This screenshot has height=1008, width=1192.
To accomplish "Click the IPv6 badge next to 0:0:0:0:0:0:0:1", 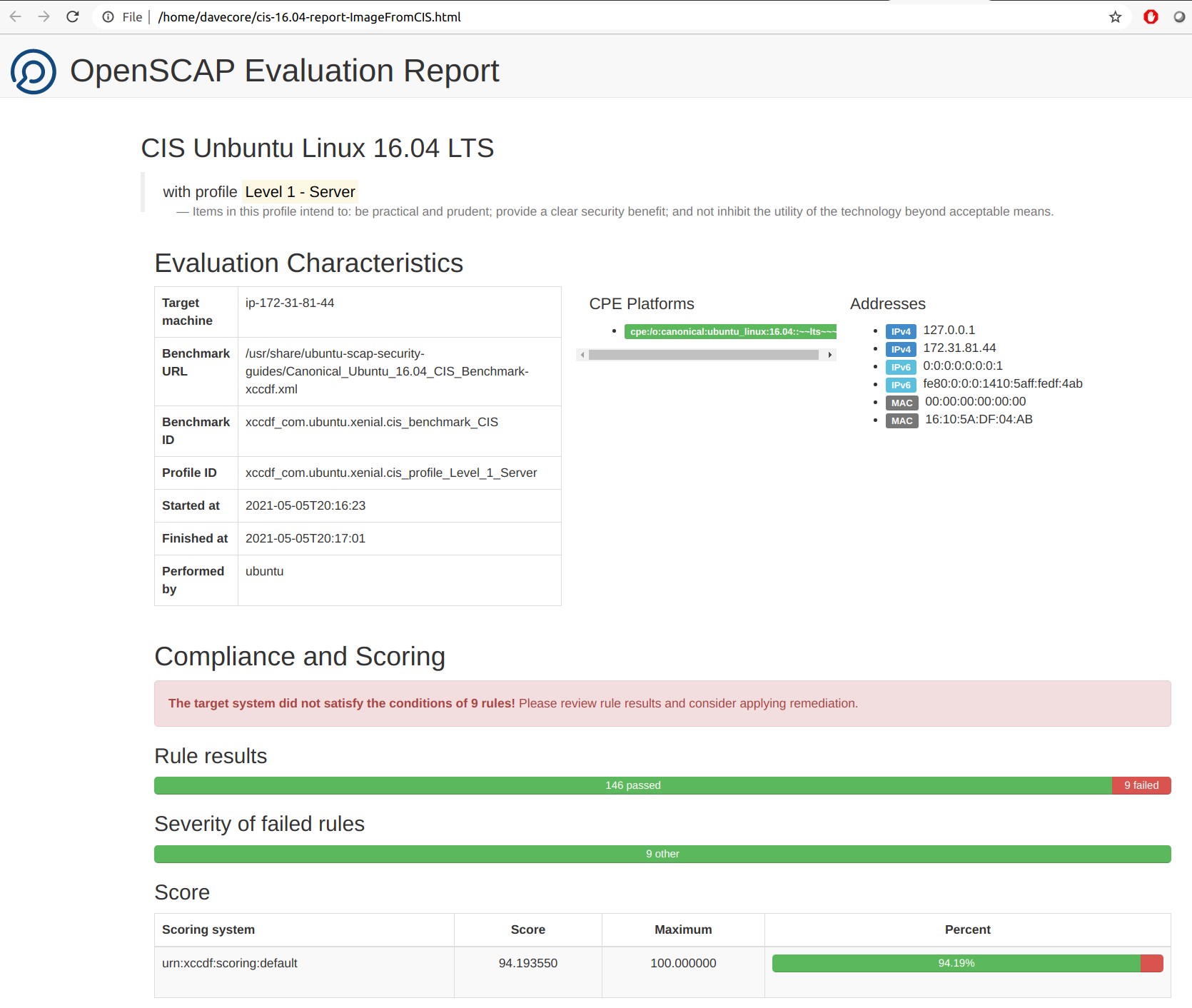I will pos(901,367).
